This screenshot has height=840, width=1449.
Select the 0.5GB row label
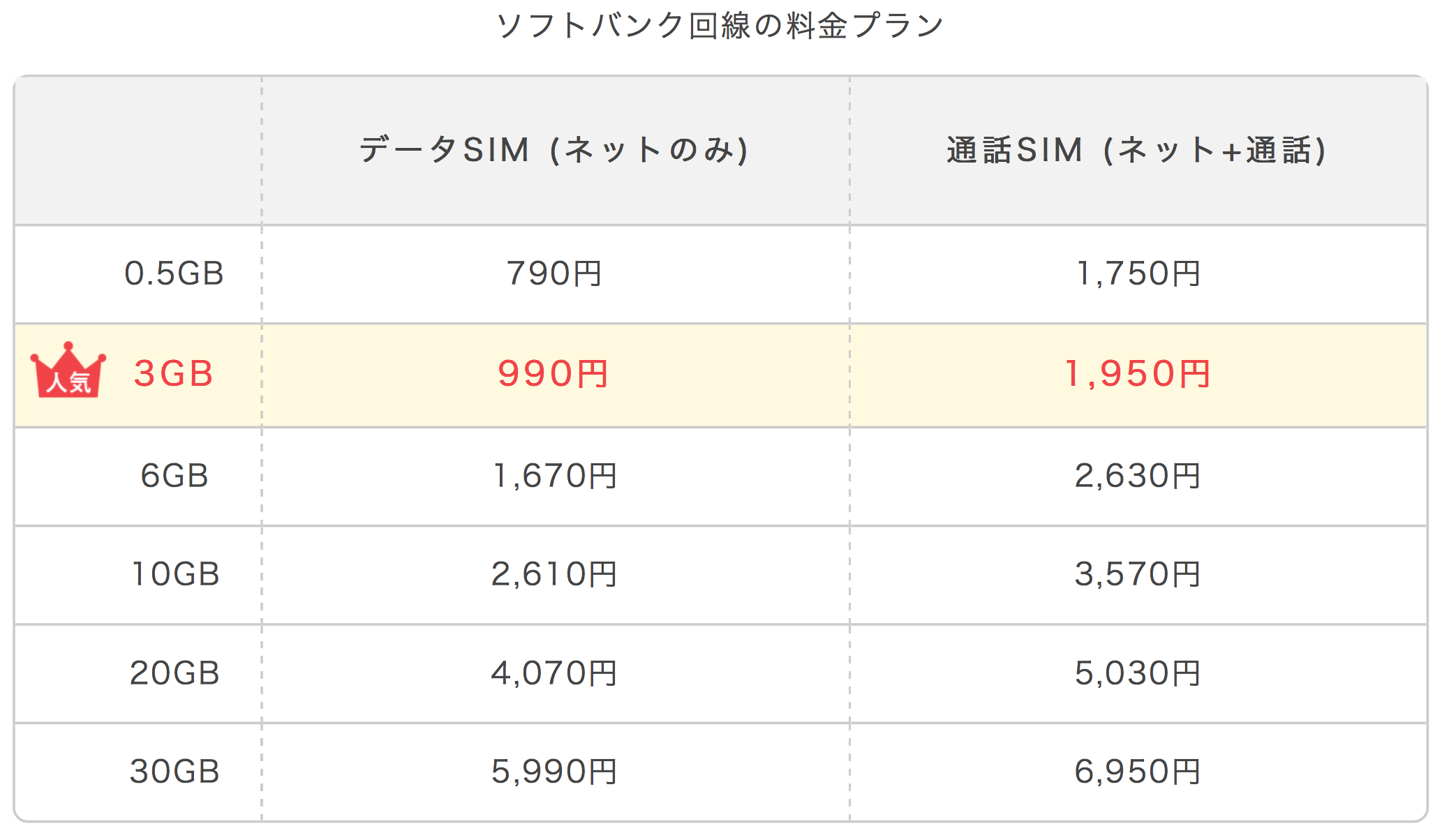(174, 273)
